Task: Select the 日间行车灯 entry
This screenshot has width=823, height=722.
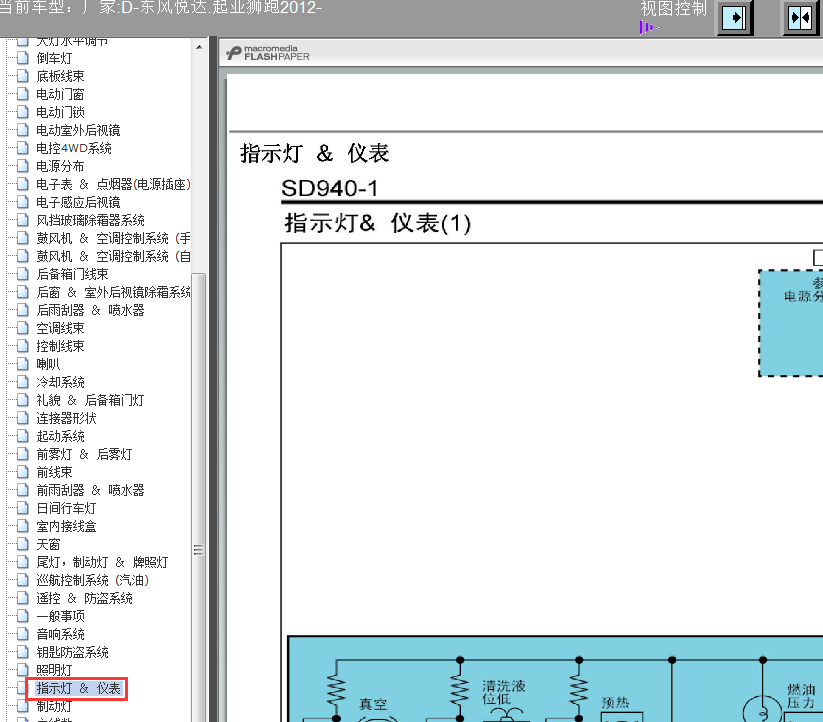Action: click(66, 508)
